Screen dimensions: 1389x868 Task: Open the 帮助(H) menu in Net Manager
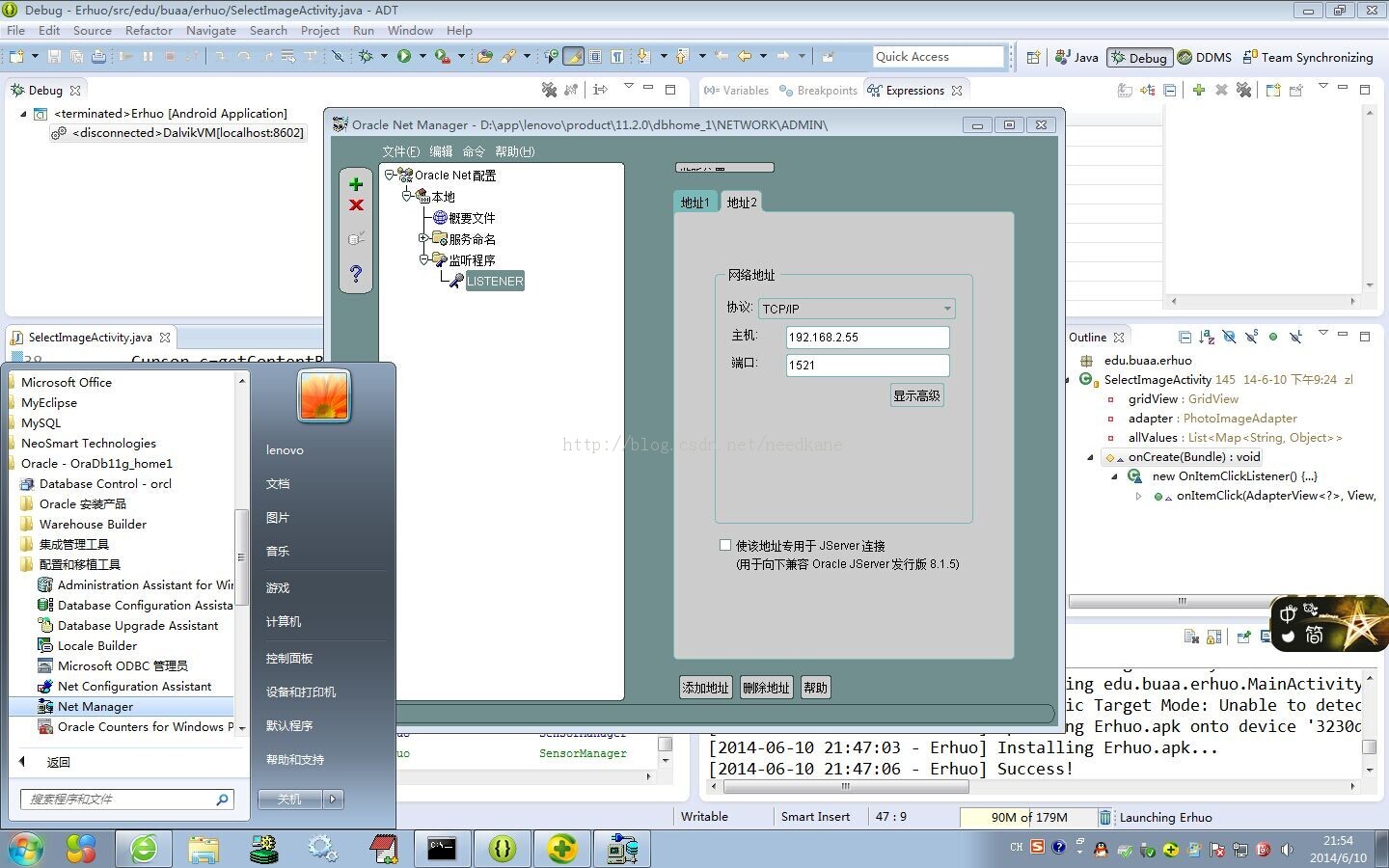pos(514,151)
